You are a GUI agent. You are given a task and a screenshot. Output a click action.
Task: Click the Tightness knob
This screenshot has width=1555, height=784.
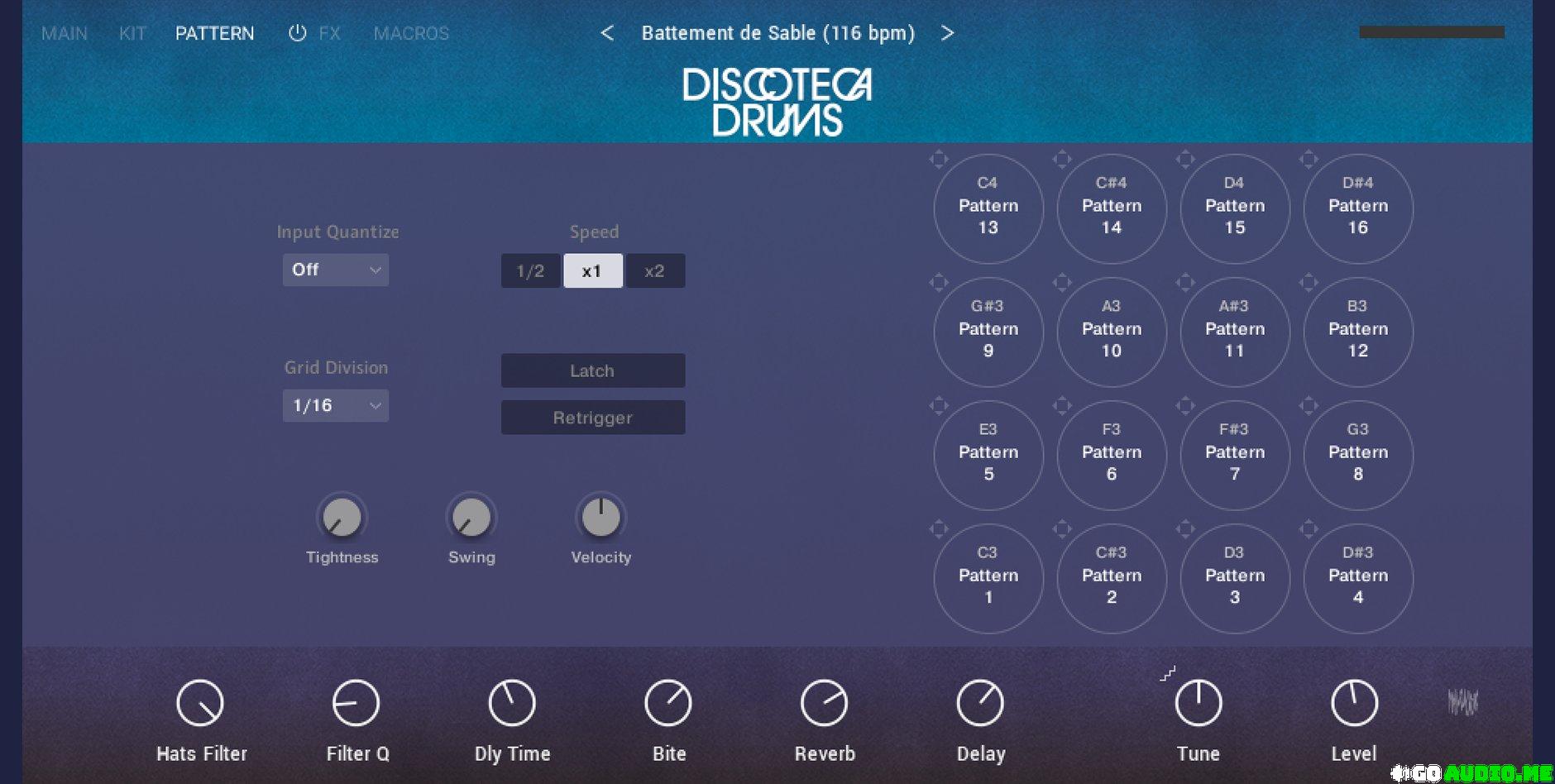[x=342, y=518]
